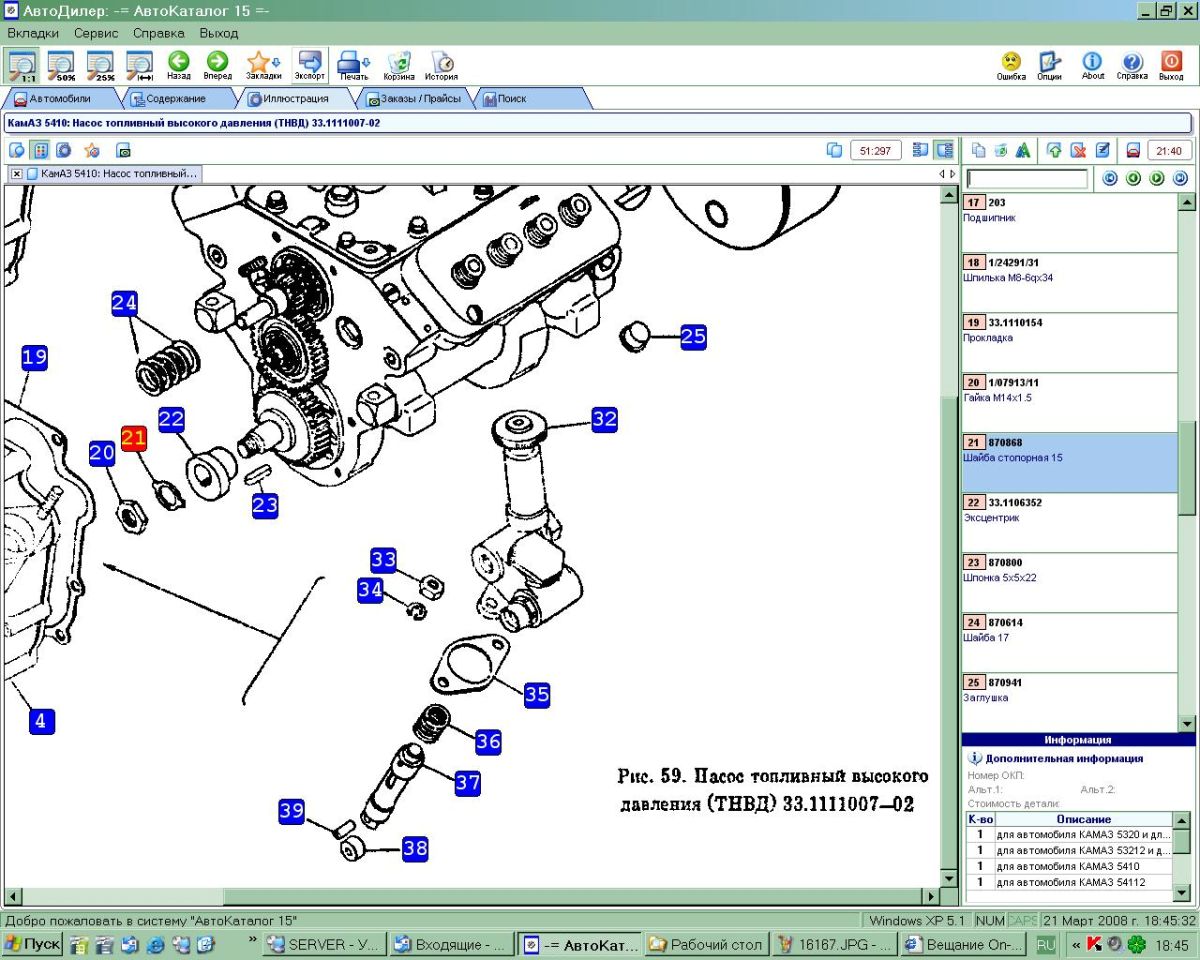Toggle the callout numbers grid button
The height and width of the screenshot is (960, 1200).
41,150
